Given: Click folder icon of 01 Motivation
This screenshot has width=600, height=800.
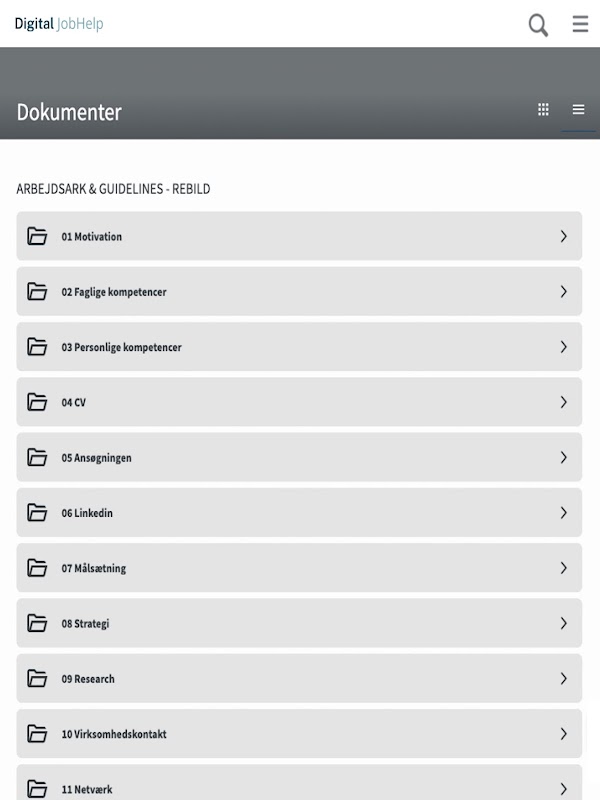Looking at the screenshot, I should (x=37, y=236).
